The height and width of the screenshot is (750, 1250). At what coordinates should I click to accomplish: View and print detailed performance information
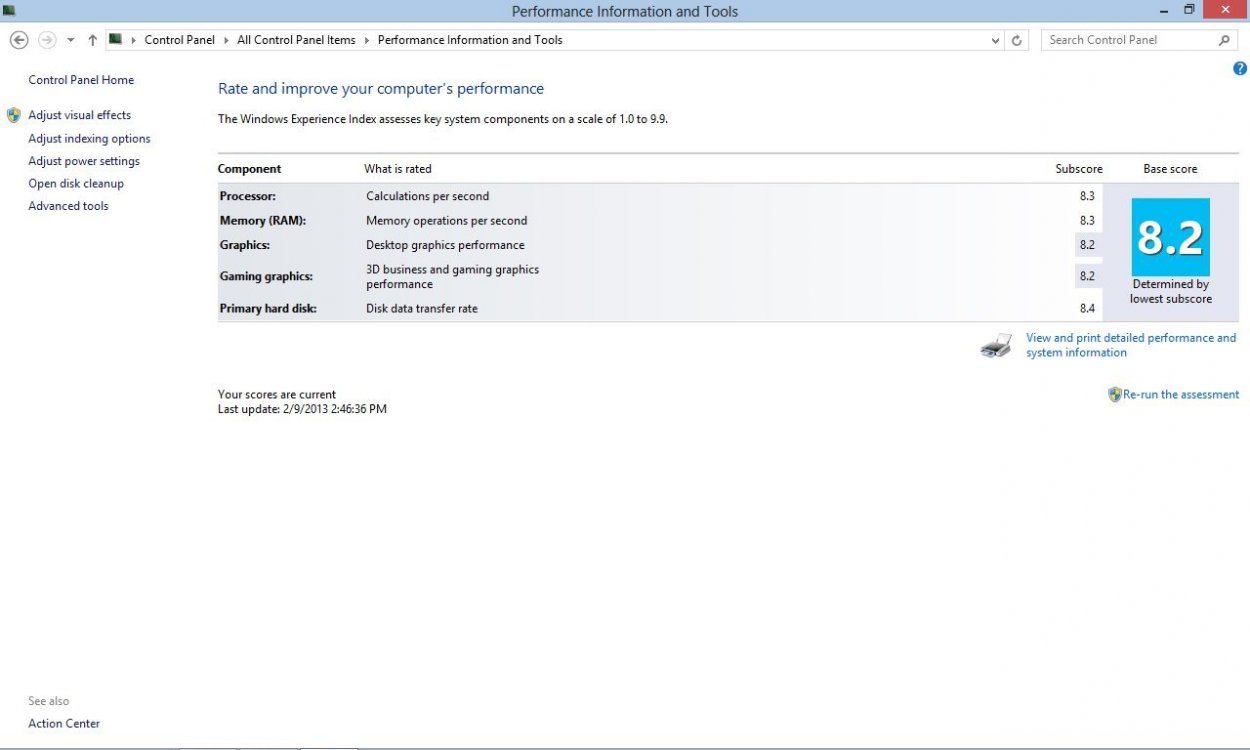click(x=1131, y=345)
